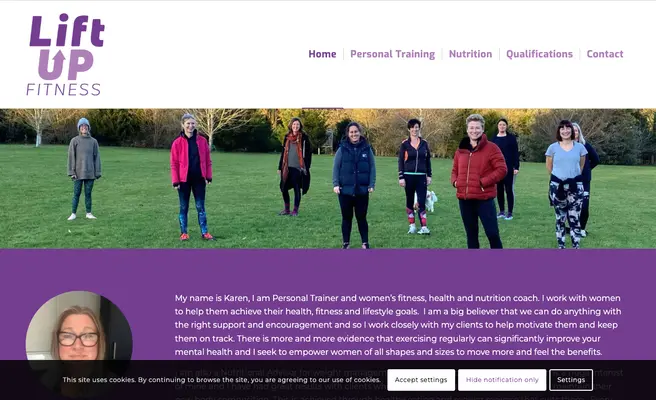This screenshot has height=400, width=656.
Task: Navigate to the Contact page
Action: [x=605, y=54]
